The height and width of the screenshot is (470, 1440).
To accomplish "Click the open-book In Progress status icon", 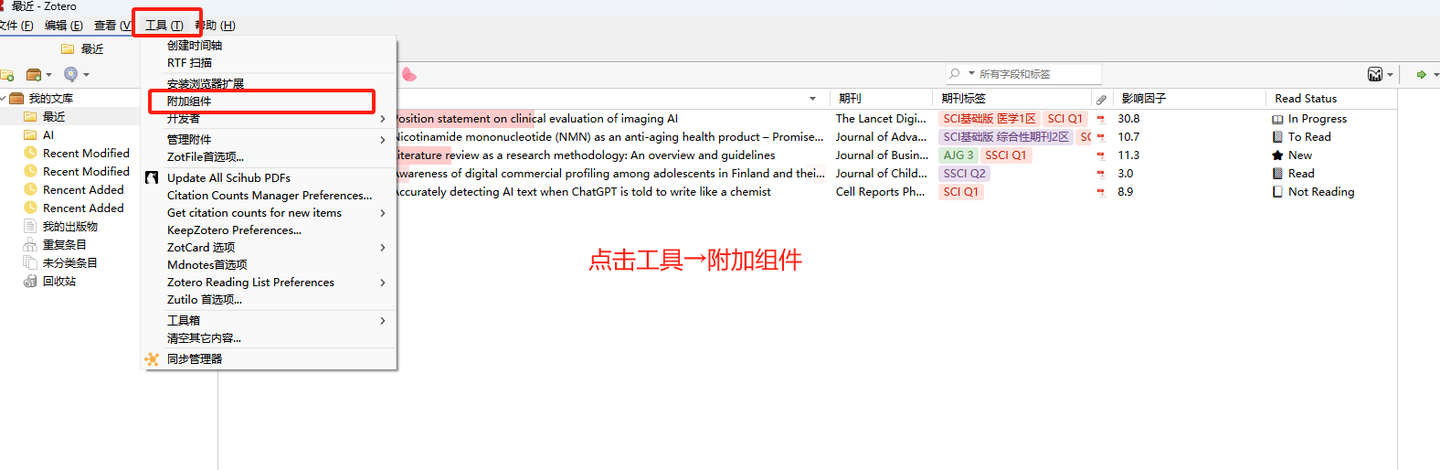I will pos(1277,119).
